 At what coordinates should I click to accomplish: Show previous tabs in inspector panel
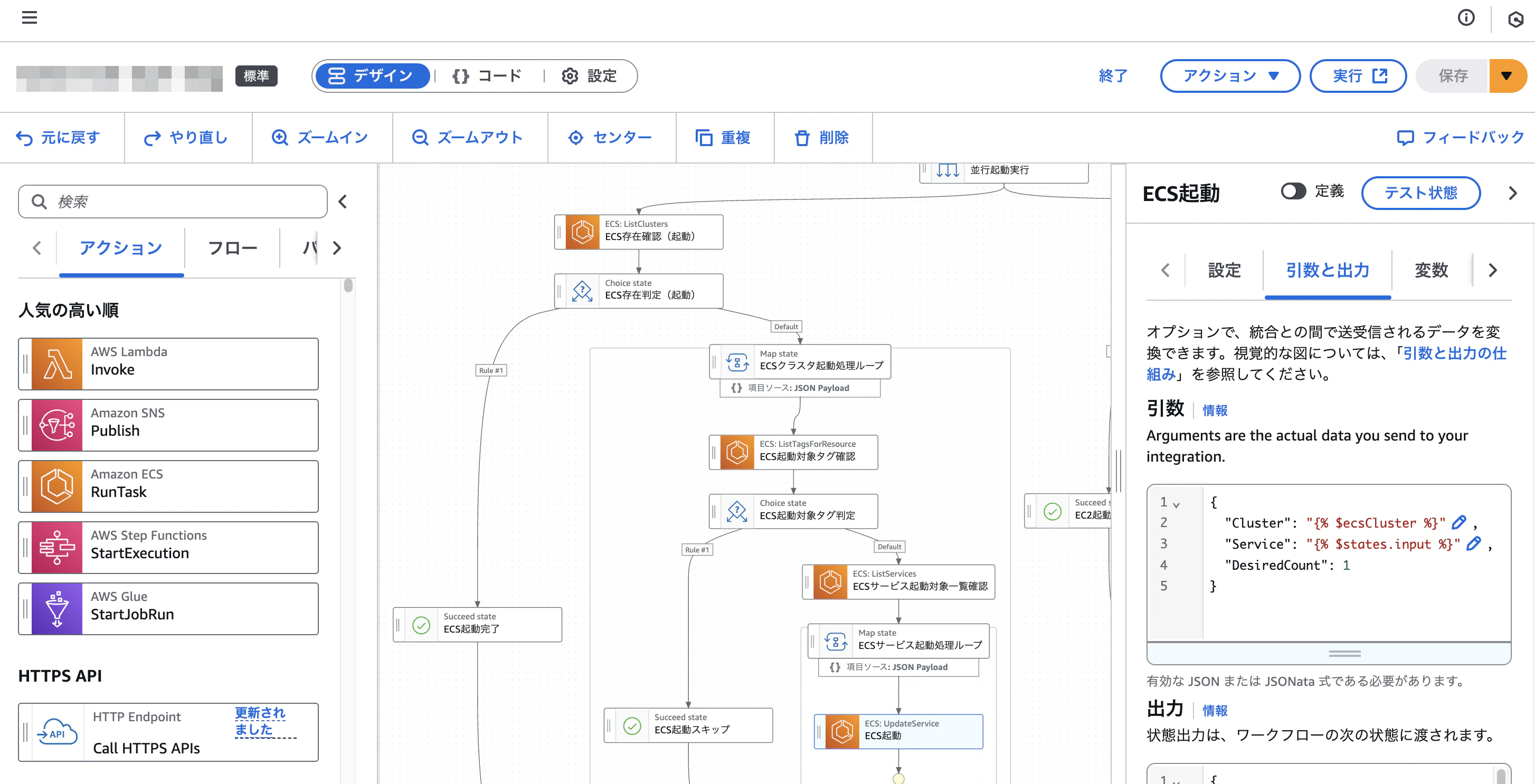[1166, 271]
